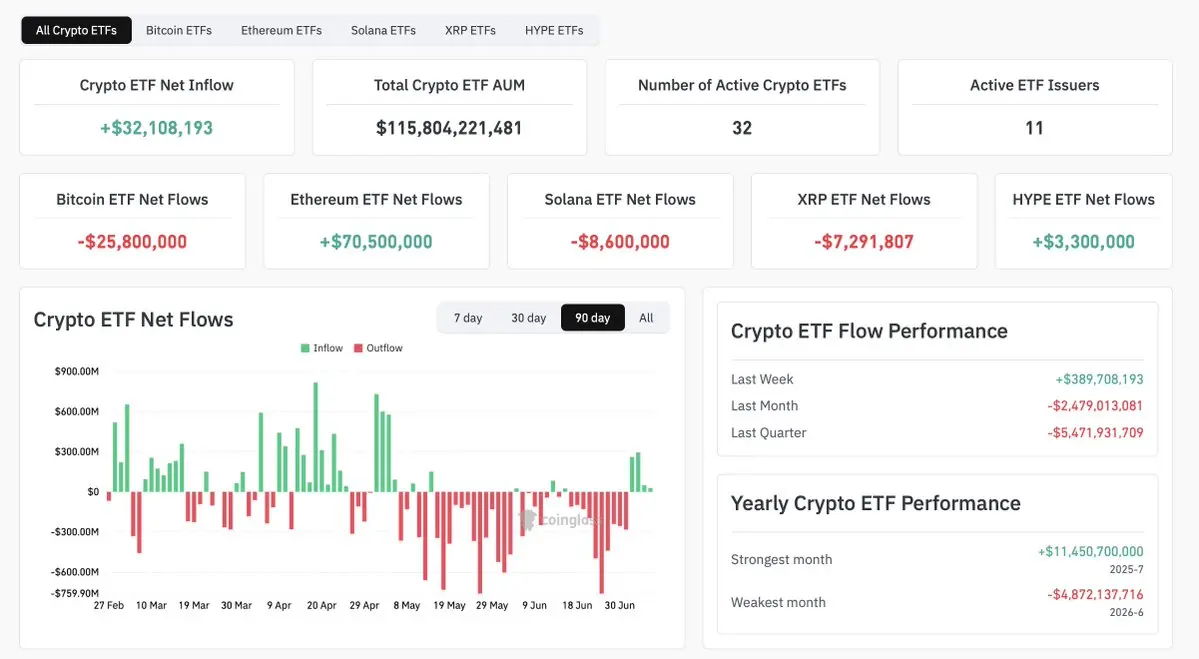Open the XRP ETFs tab

click(x=470, y=31)
